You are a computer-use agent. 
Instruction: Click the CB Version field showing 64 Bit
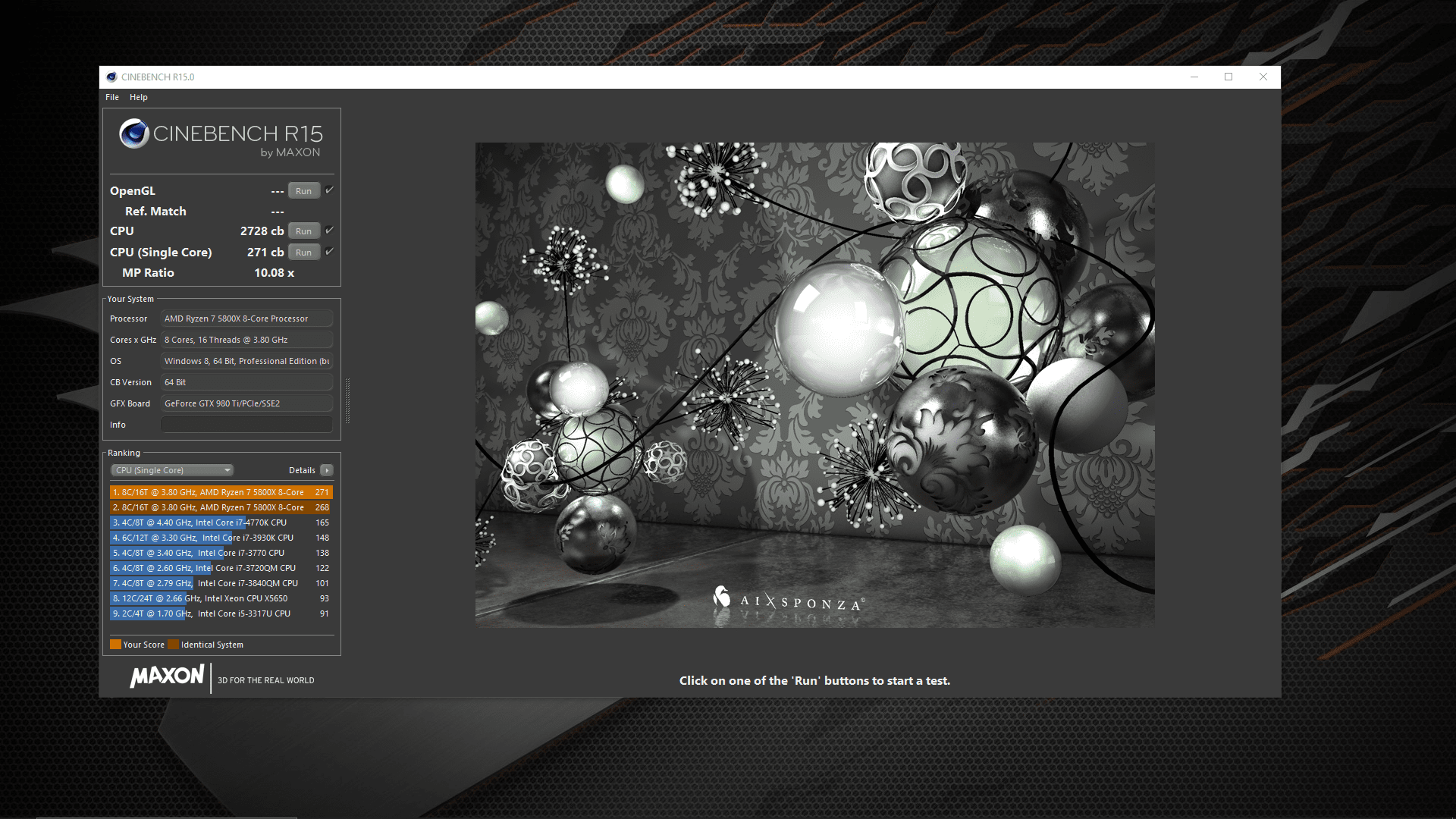tap(246, 382)
